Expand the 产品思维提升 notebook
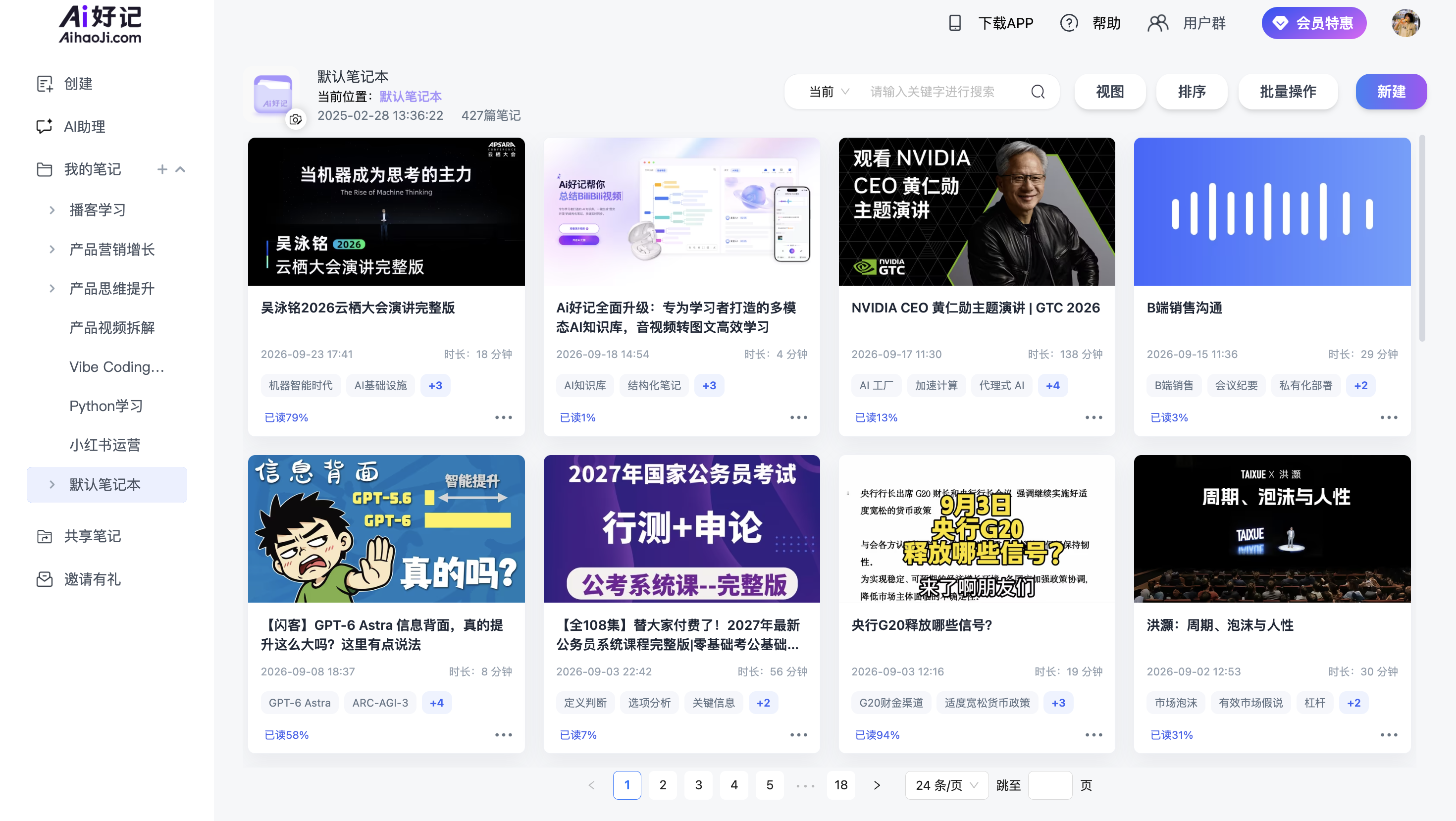Viewport: 1456px width, 821px height. click(x=52, y=288)
